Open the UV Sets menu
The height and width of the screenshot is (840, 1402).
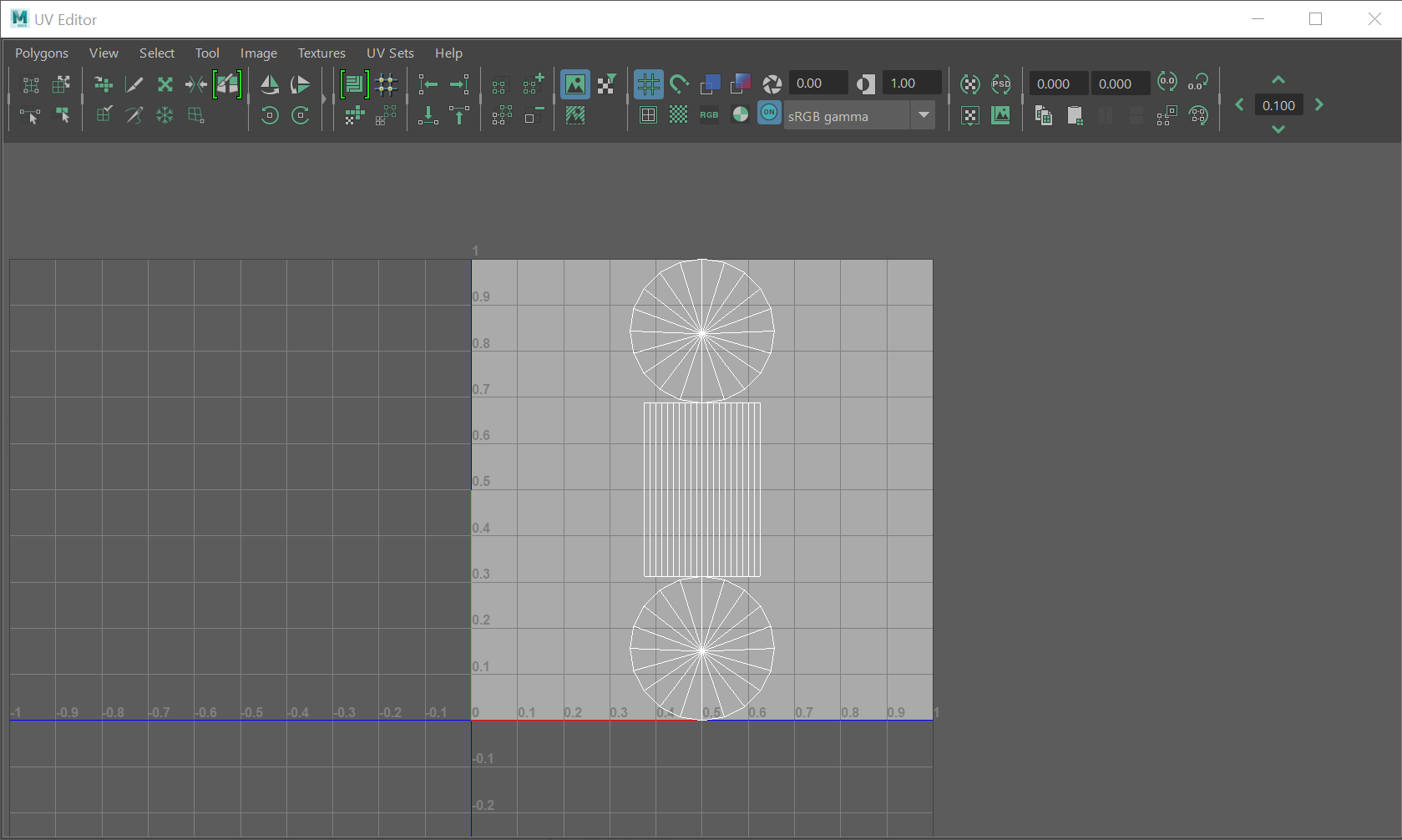click(x=390, y=53)
